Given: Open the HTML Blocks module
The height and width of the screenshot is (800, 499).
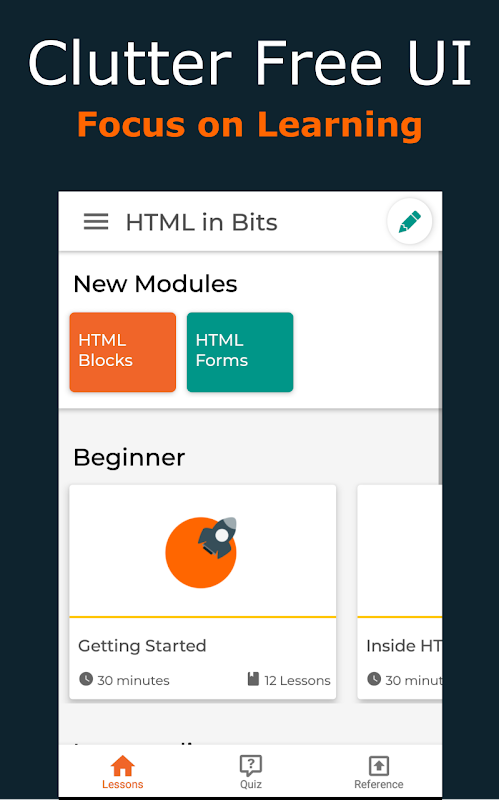Looking at the screenshot, I should point(123,352).
